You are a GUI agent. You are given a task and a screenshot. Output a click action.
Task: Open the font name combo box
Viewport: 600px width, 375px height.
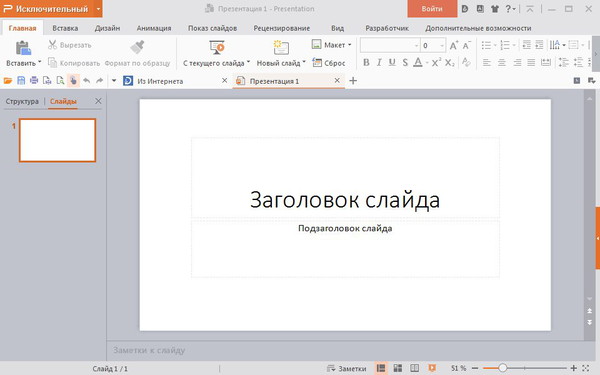(x=390, y=46)
